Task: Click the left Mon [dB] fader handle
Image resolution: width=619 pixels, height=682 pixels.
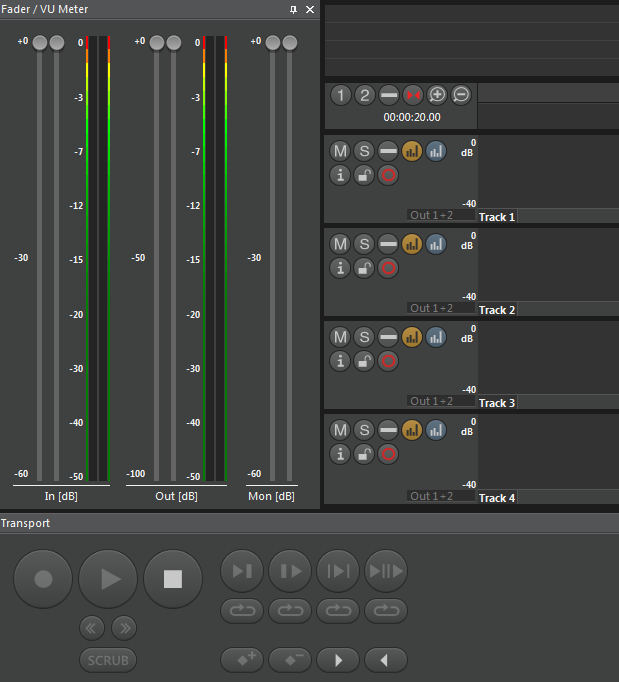Action: point(273,43)
